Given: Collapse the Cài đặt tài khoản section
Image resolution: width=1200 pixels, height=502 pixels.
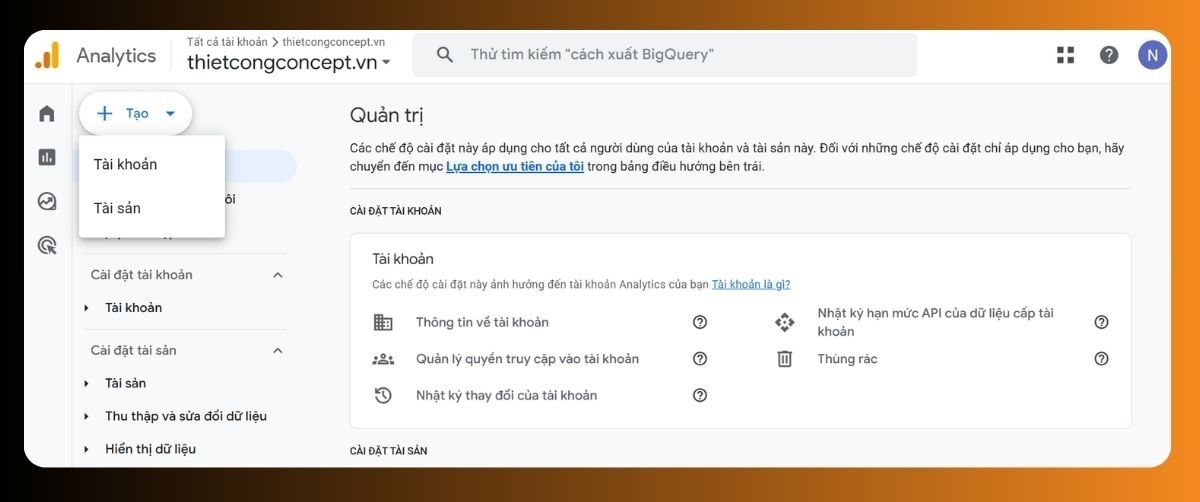Looking at the screenshot, I should coord(278,275).
